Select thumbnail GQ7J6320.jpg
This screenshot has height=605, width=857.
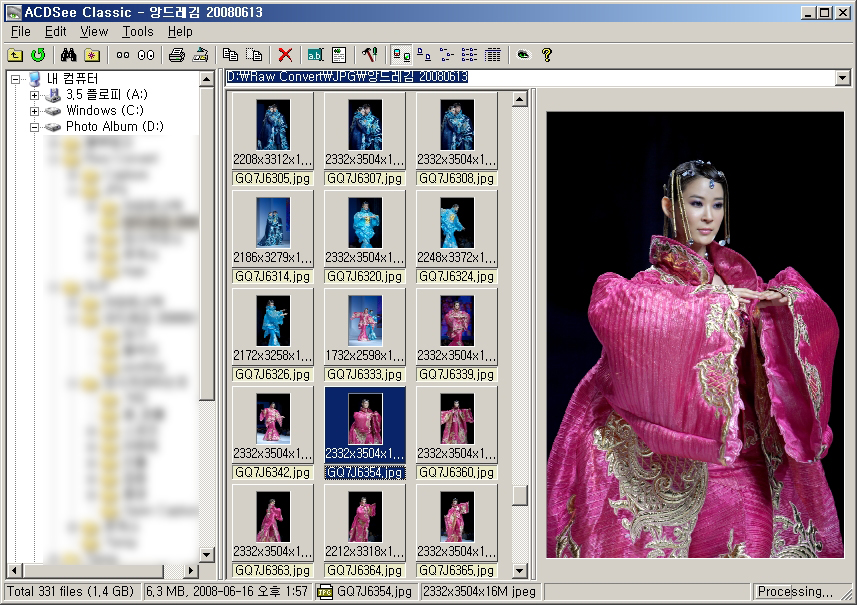click(x=365, y=237)
